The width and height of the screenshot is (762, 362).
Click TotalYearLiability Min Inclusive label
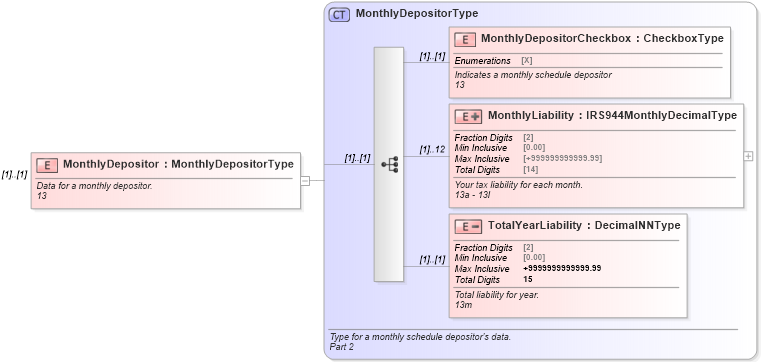[x=481, y=258]
